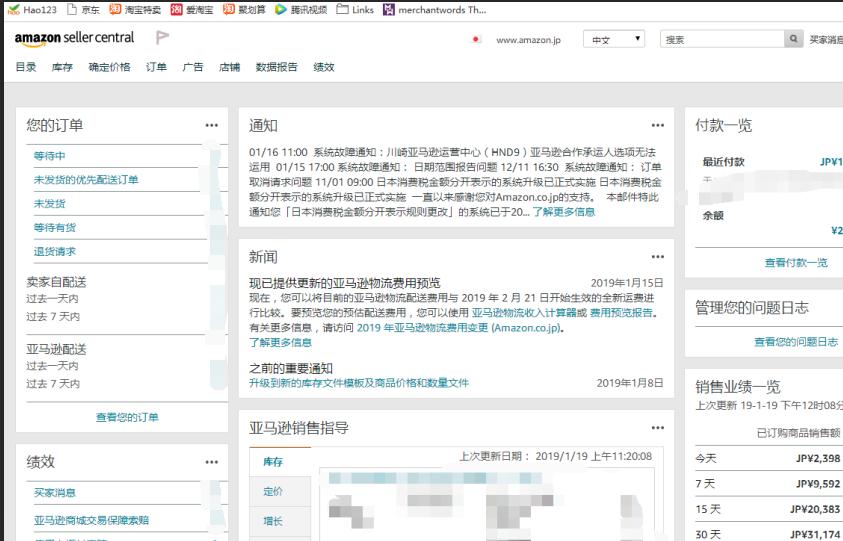Click 过去一天内 under 卖家自配送
843x541 pixels.
52,298
